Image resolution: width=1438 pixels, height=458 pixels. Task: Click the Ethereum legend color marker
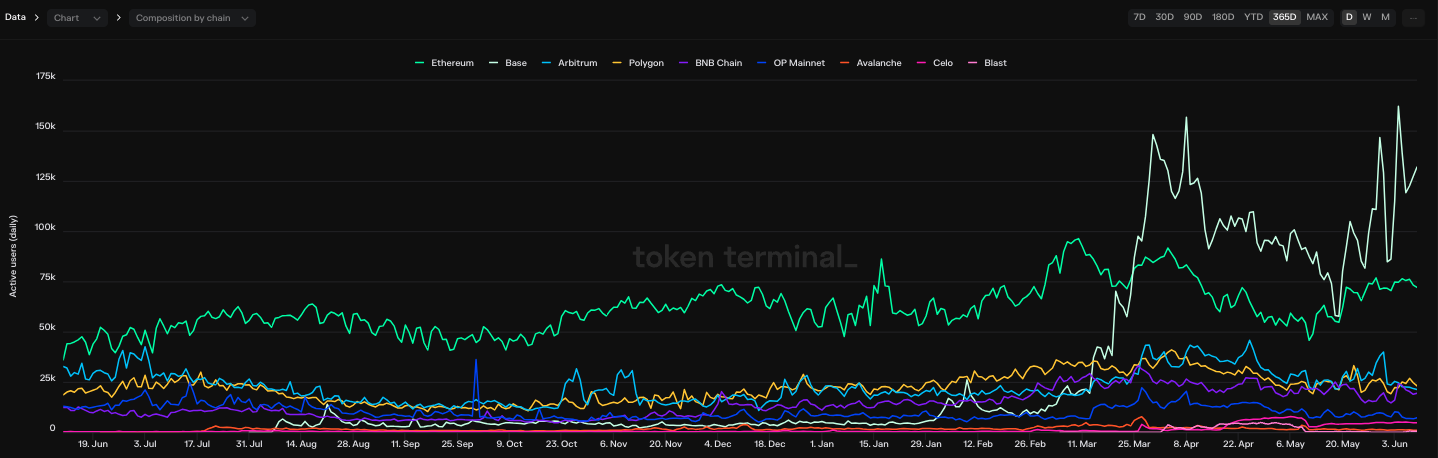(x=420, y=63)
